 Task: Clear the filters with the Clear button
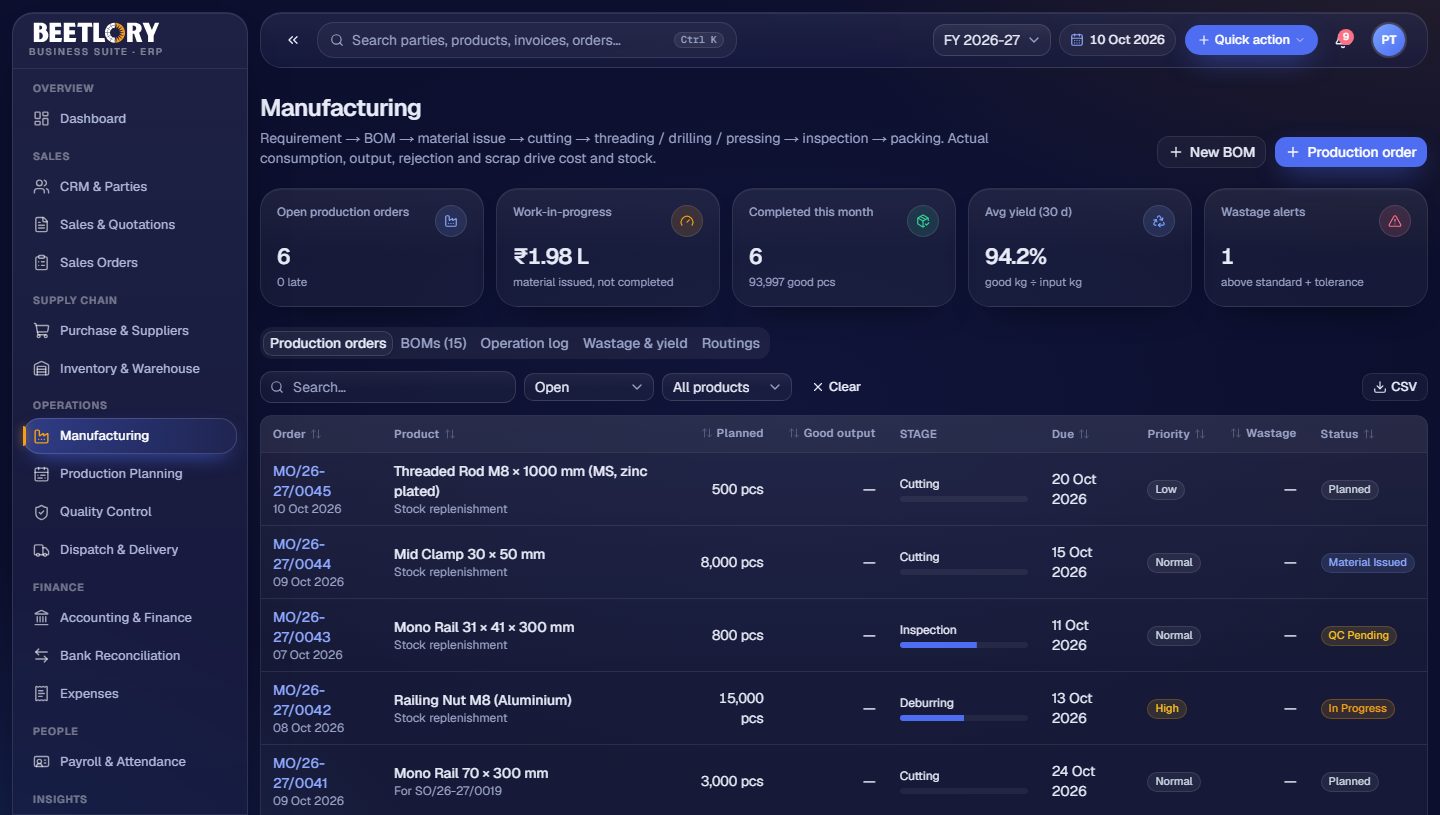(x=836, y=387)
